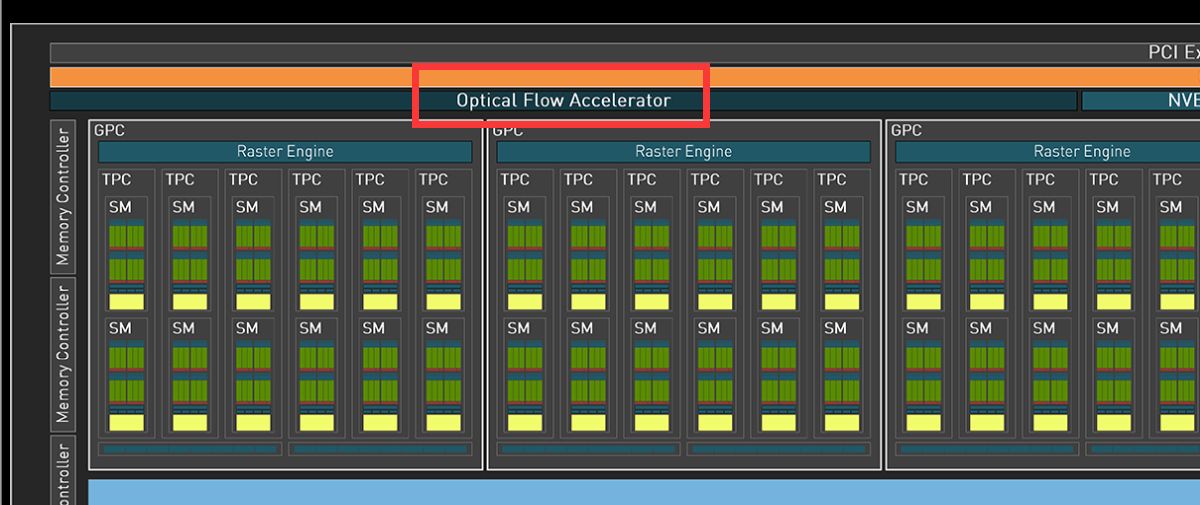Click top SM block in rightmost GPC's second TPC
This screenshot has width=1200, height=505.
pos(987,252)
